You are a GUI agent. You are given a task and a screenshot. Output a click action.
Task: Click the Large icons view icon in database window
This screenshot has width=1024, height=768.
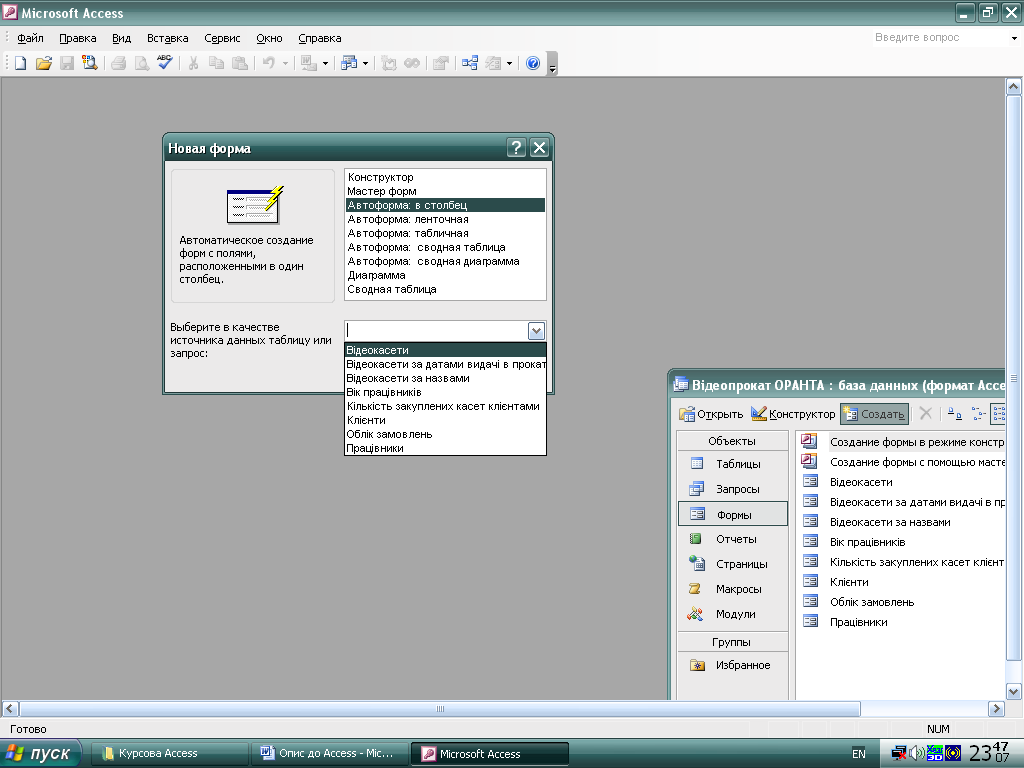955,413
